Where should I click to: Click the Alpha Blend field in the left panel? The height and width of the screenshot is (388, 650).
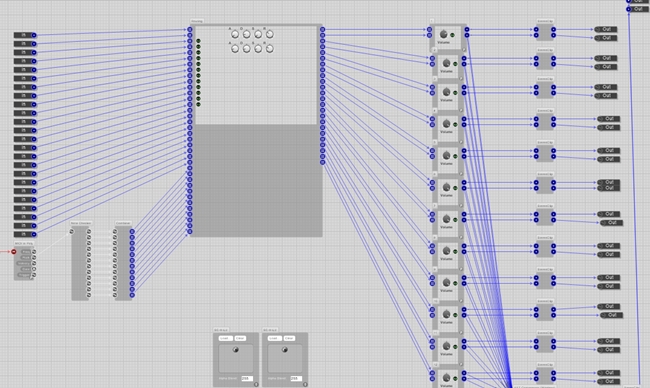pos(247,378)
